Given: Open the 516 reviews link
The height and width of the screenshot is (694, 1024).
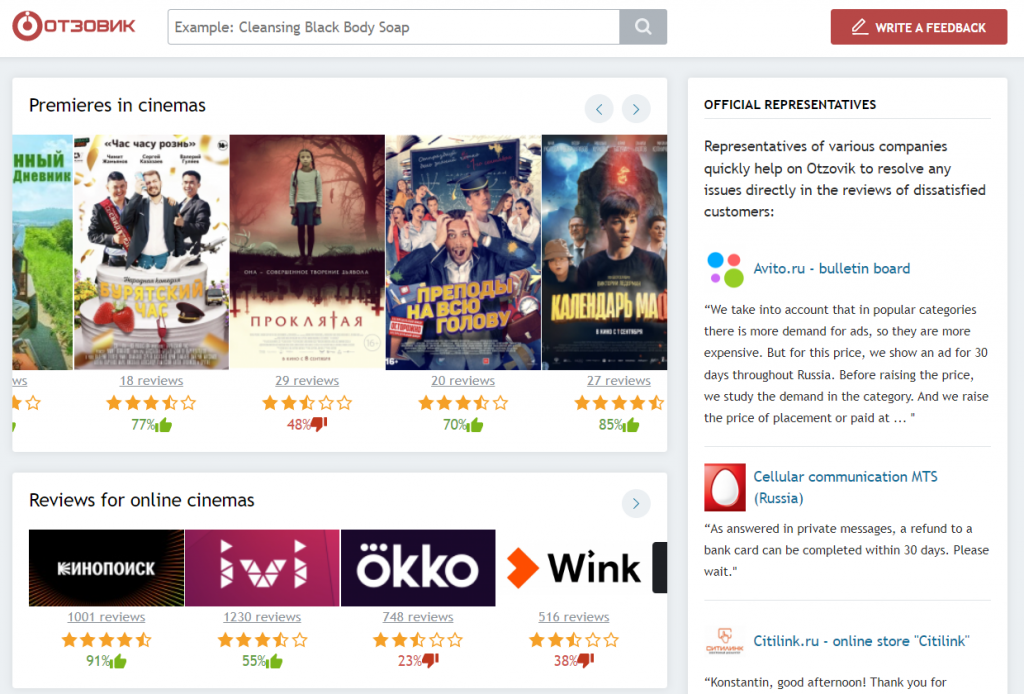Looking at the screenshot, I should [x=574, y=617].
